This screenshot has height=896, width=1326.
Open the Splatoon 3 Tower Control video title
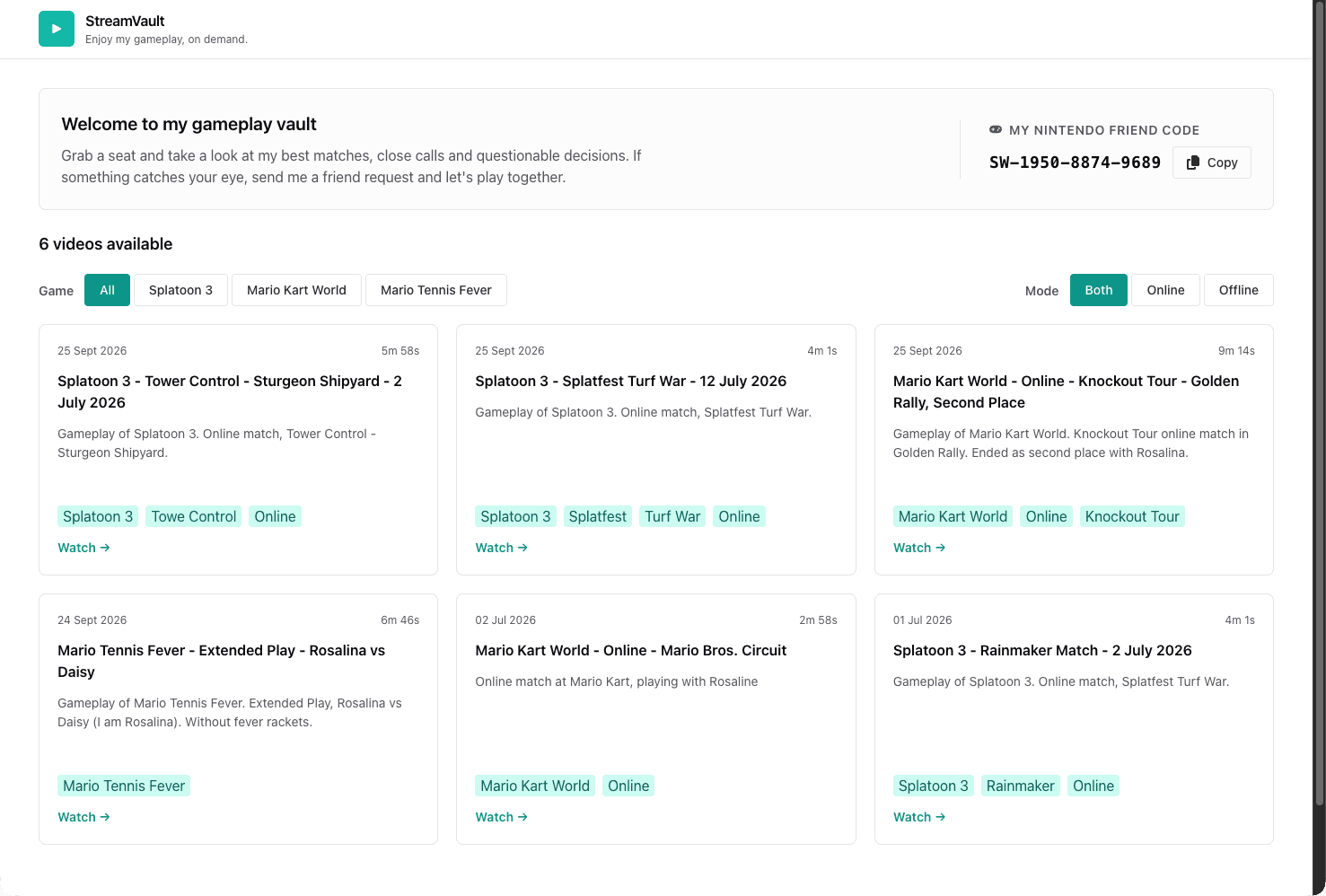(x=230, y=391)
